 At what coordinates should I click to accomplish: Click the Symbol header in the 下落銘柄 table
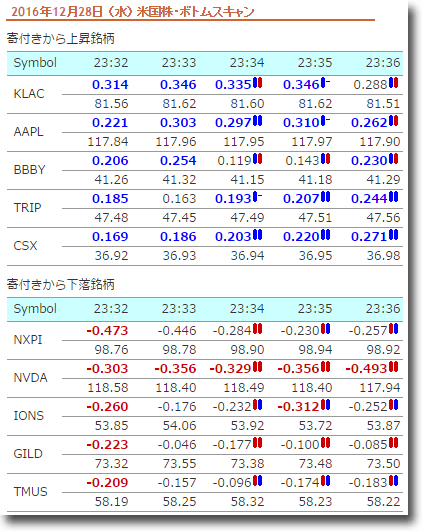tap(35, 309)
